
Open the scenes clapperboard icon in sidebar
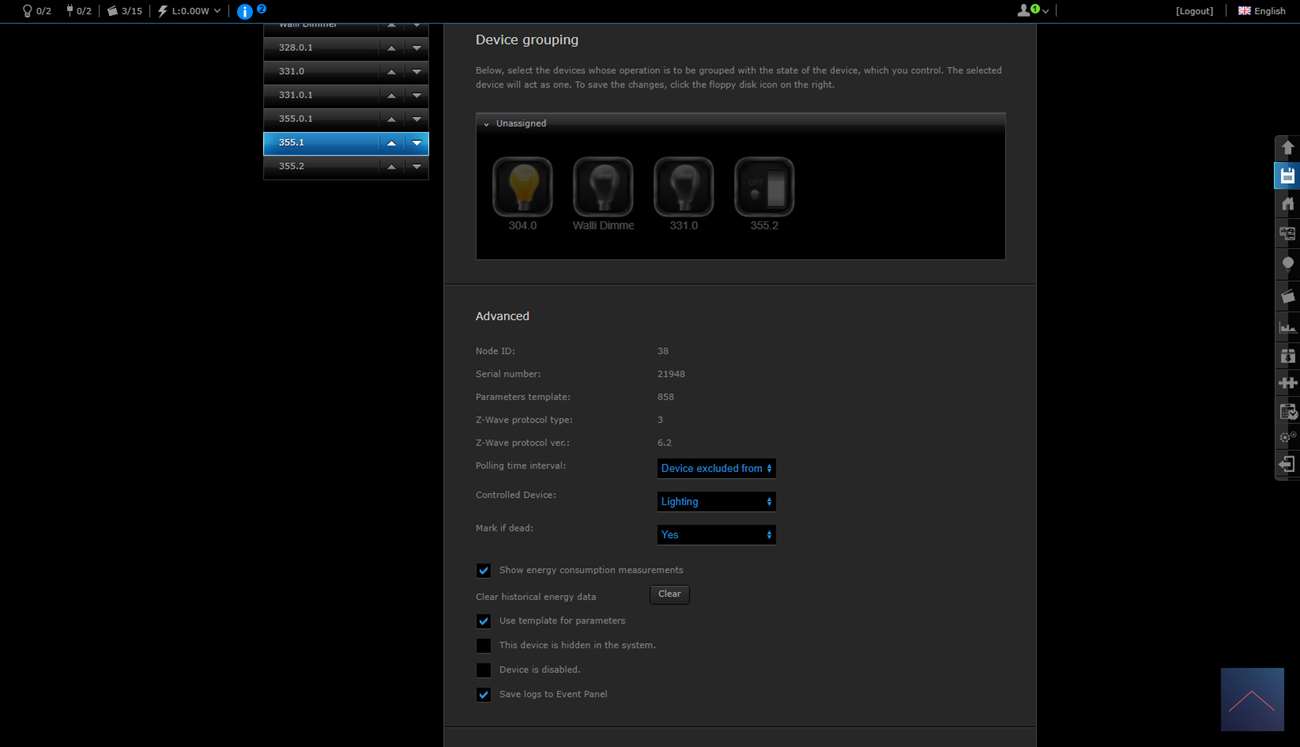(x=1287, y=297)
